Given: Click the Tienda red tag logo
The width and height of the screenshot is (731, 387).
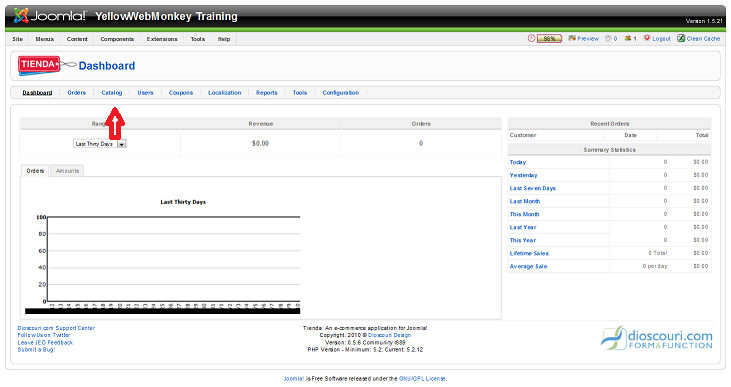Looking at the screenshot, I should (x=40, y=65).
